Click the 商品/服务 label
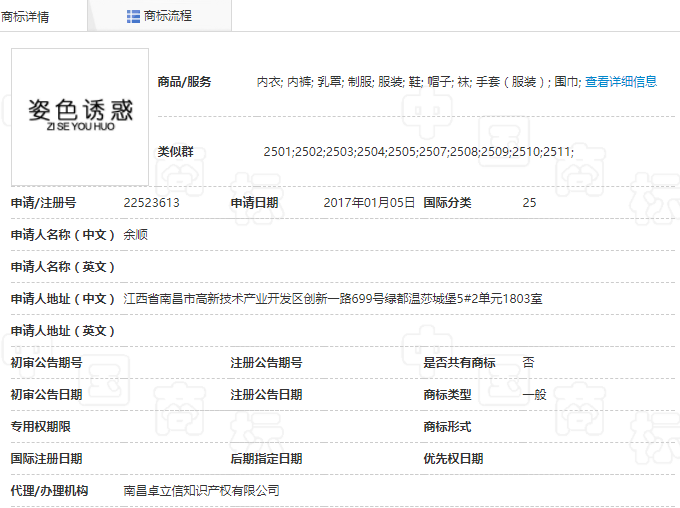Viewport: 680px width, 508px height. (x=184, y=82)
